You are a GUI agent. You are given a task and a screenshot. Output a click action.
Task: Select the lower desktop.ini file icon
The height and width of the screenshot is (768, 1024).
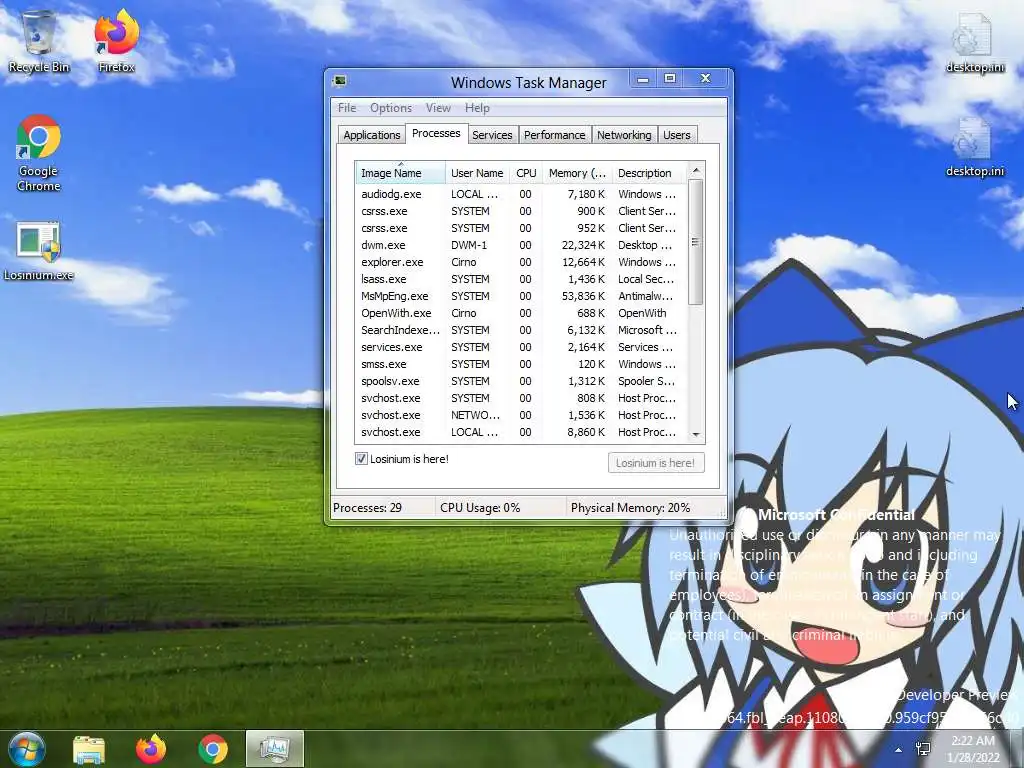[x=974, y=148]
